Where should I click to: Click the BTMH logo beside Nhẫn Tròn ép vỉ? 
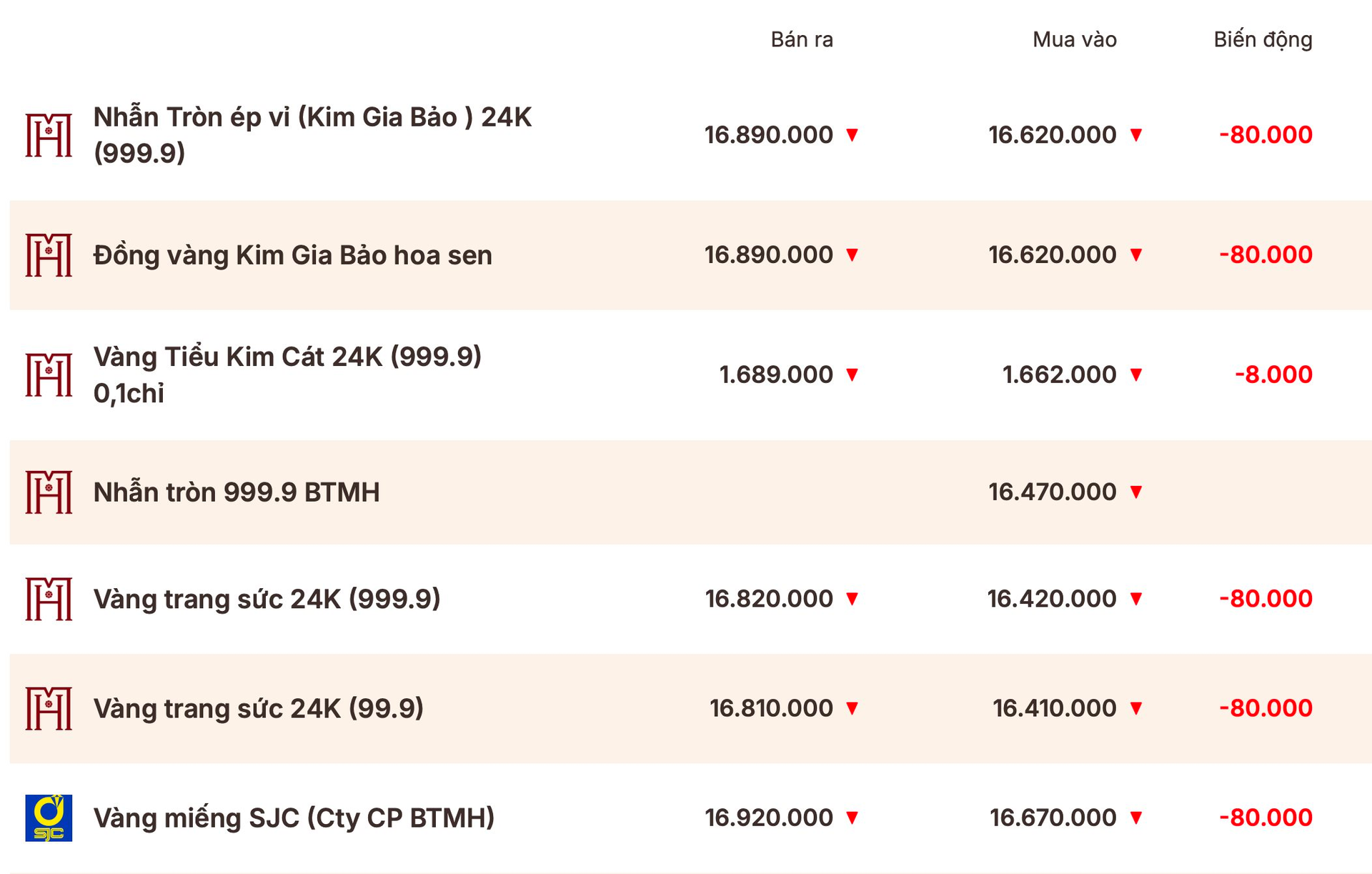tap(49, 135)
